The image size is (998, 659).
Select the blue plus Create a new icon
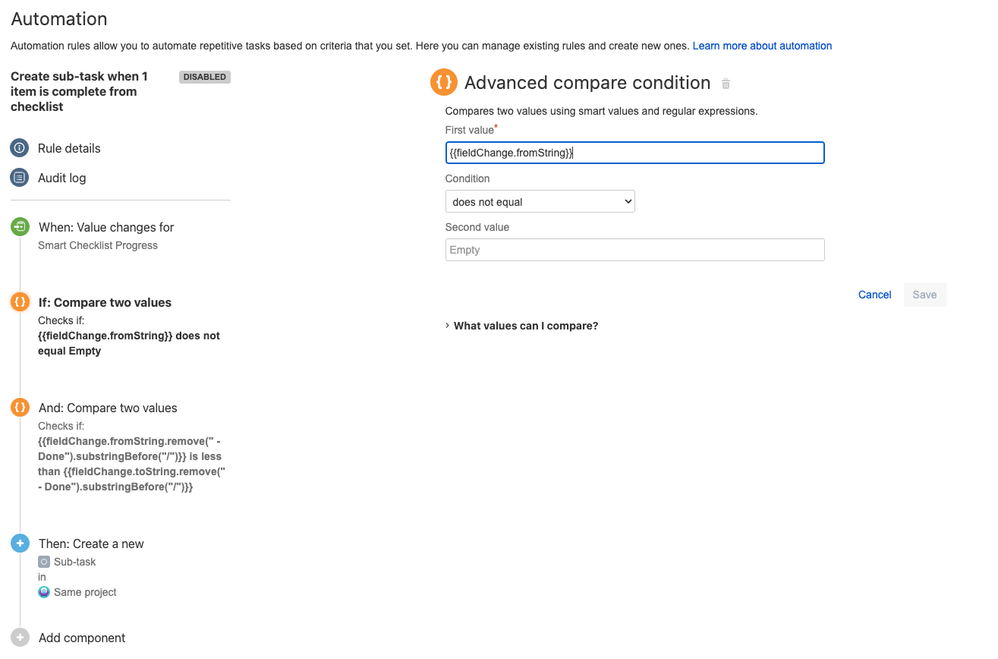point(20,543)
